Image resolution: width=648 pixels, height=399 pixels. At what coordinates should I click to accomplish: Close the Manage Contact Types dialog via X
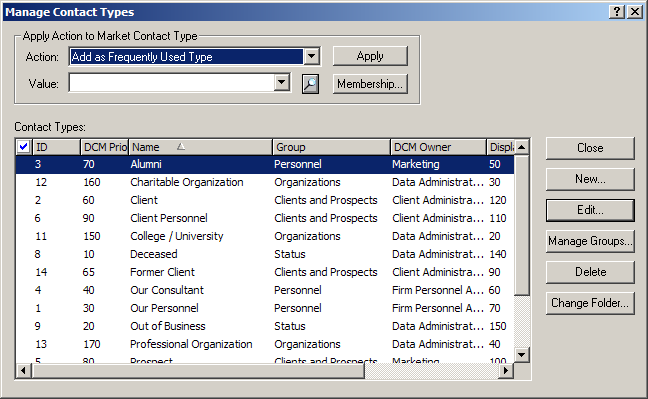[634, 12]
